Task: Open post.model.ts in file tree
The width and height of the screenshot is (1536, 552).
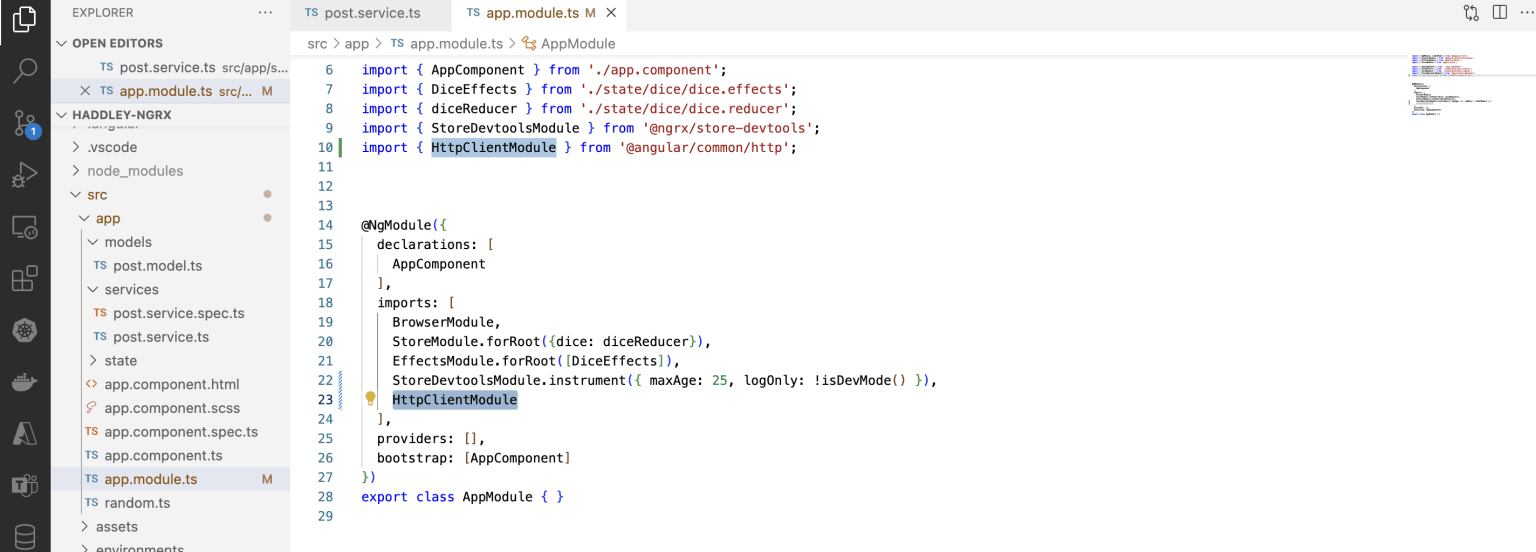Action: (157, 266)
